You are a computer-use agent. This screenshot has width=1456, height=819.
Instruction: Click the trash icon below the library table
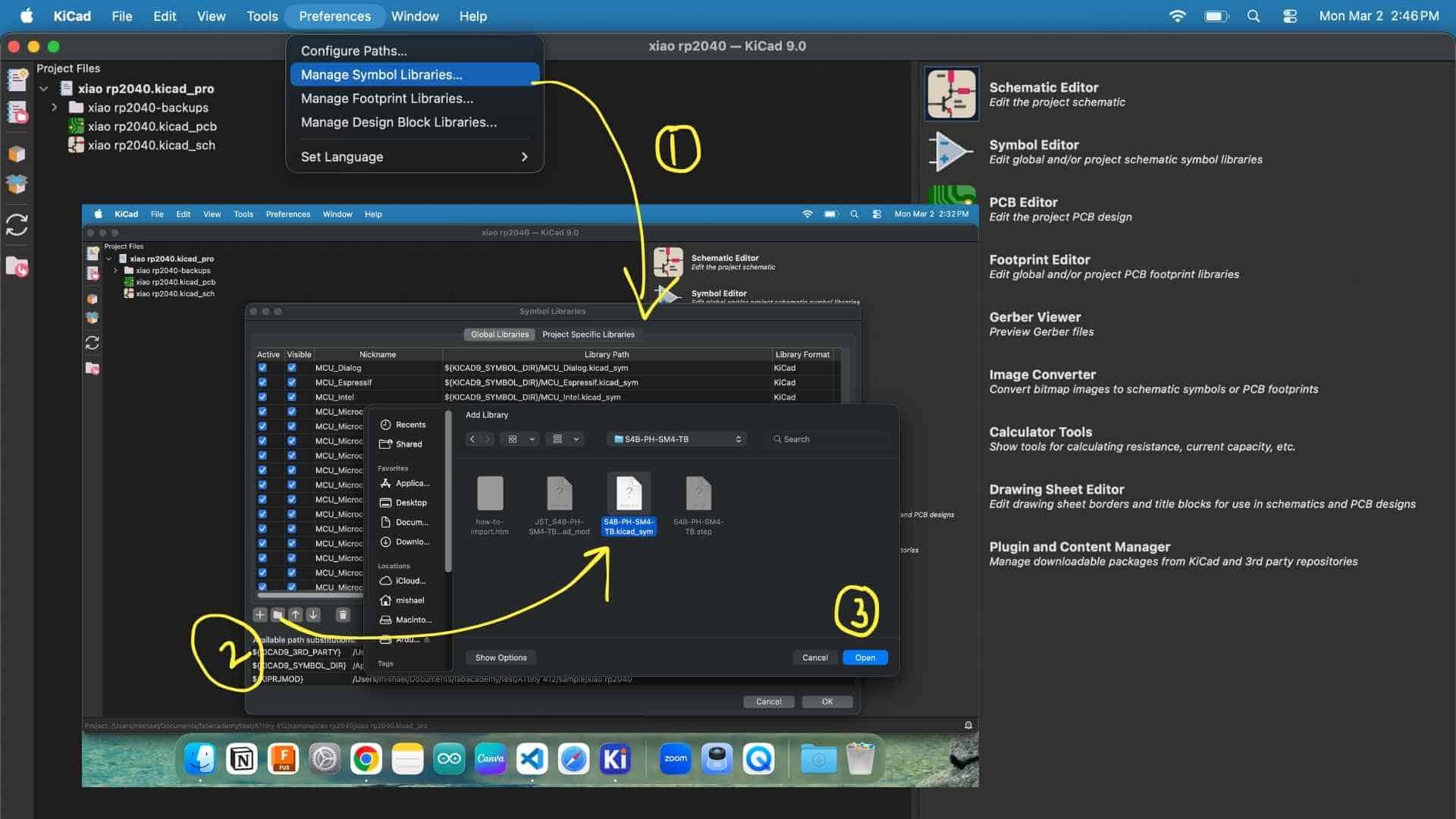pyautogui.click(x=343, y=615)
